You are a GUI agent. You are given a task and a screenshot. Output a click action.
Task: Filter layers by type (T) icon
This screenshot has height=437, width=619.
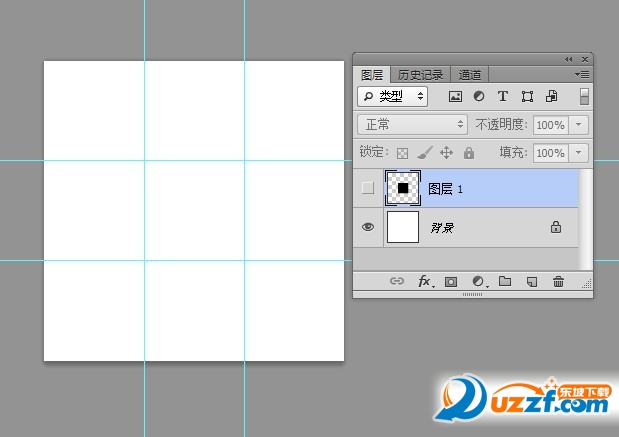click(x=503, y=96)
